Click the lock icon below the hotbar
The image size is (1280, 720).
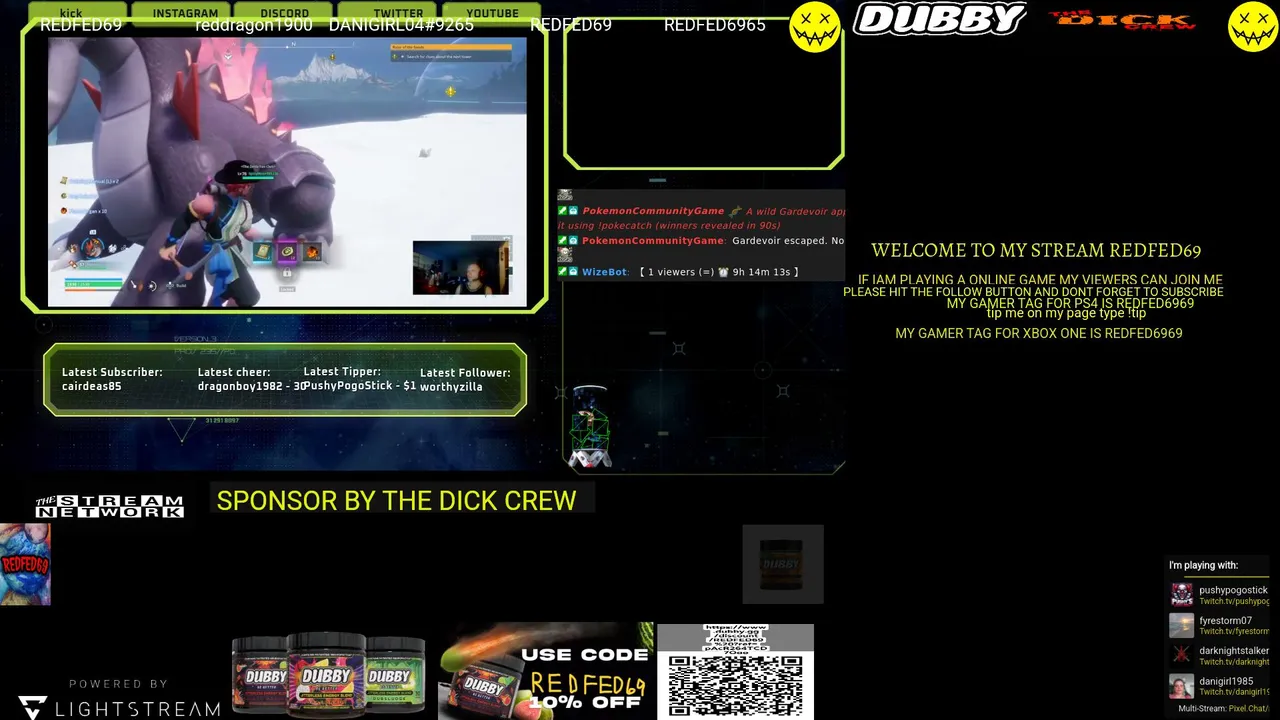pyautogui.click(x=287, y=272)
